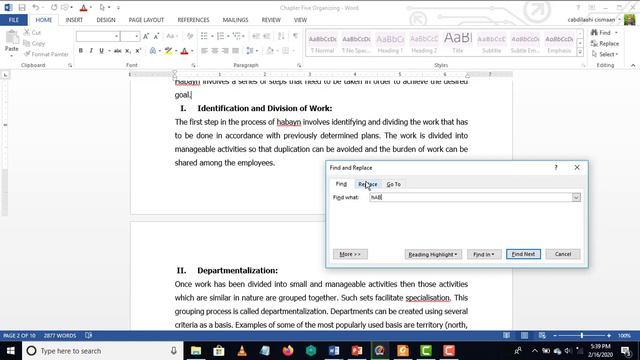
Task: Apply text highlight color
Action: click(168, 51)
